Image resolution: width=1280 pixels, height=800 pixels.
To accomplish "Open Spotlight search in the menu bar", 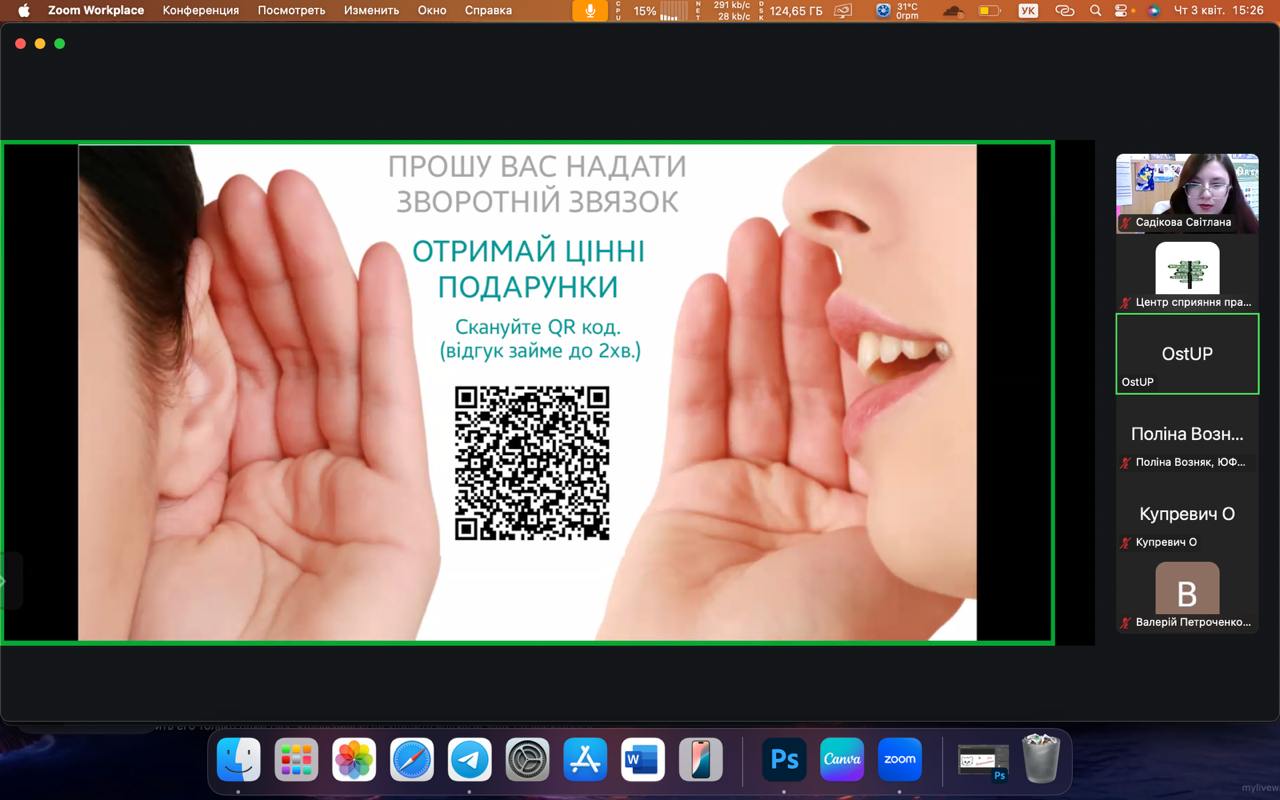I will pos(1096,11).
